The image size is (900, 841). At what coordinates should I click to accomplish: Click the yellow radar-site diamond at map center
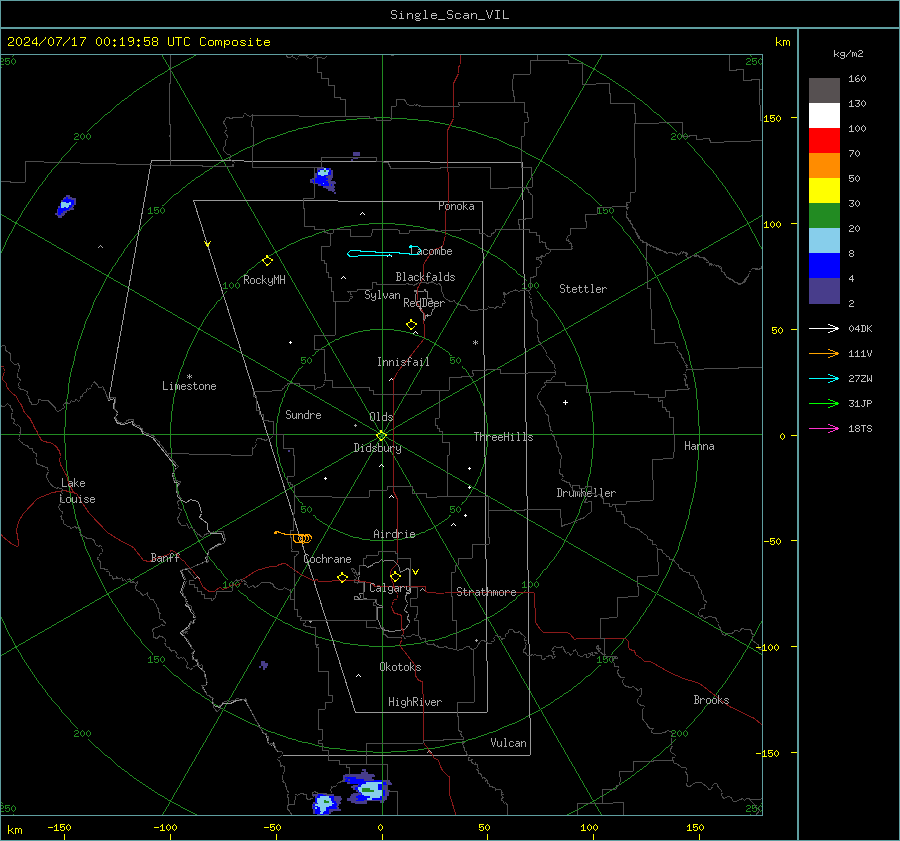(381, 436)
